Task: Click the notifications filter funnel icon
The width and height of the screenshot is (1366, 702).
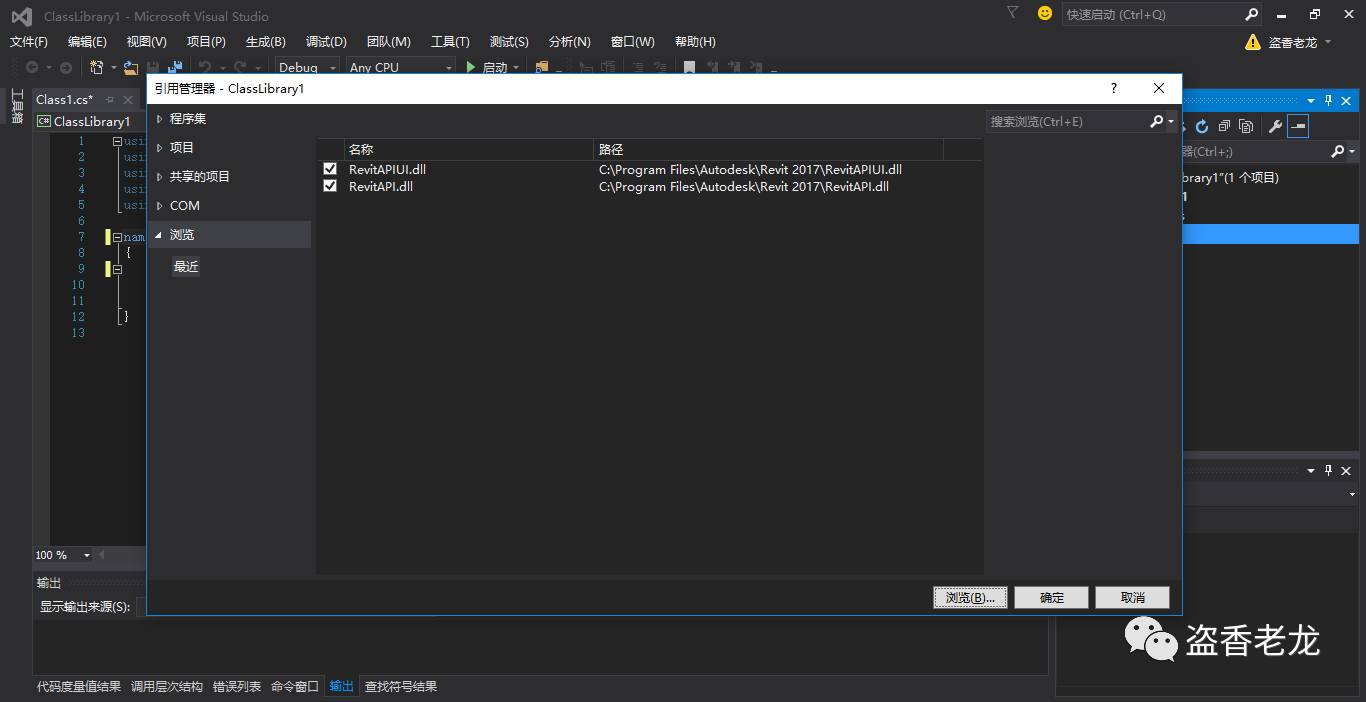Action: tap(1012, 13)
